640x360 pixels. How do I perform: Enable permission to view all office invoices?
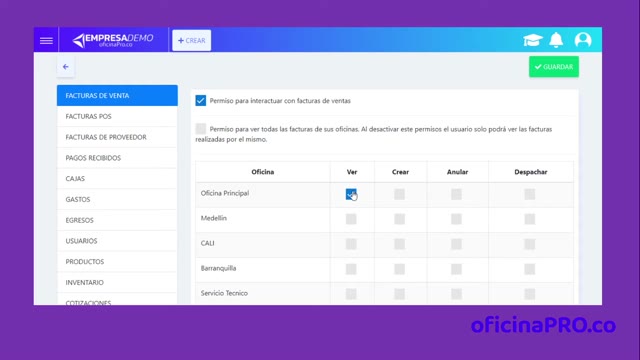(200, 129)
